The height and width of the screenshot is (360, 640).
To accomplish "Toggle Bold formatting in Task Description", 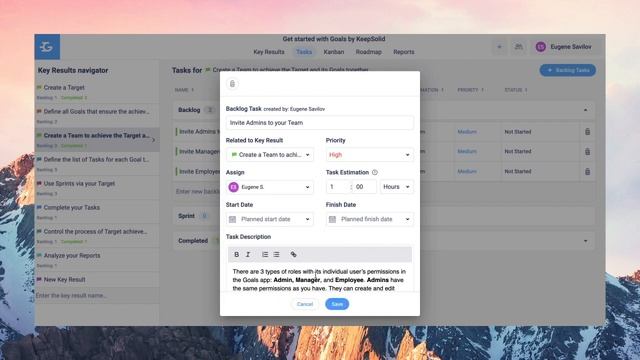I will pyautogui.click(x=236, y=254).
